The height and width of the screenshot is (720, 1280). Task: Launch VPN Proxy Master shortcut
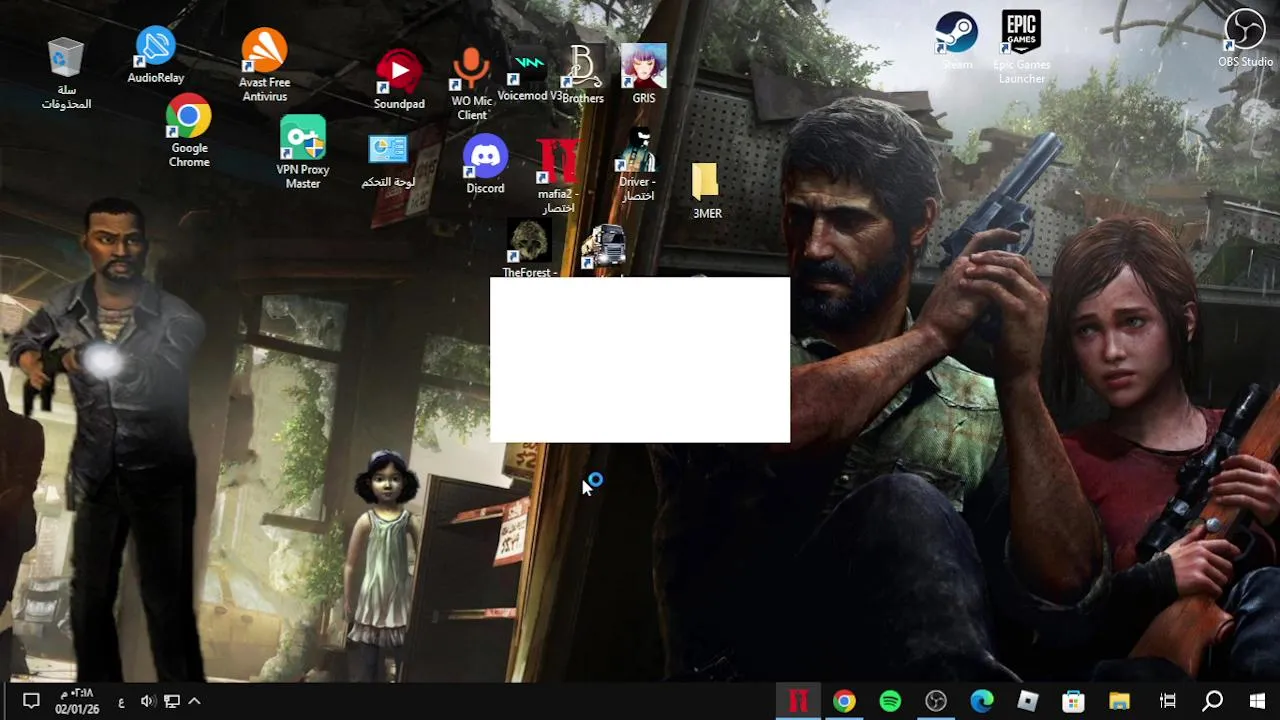[x=303, y=152]
